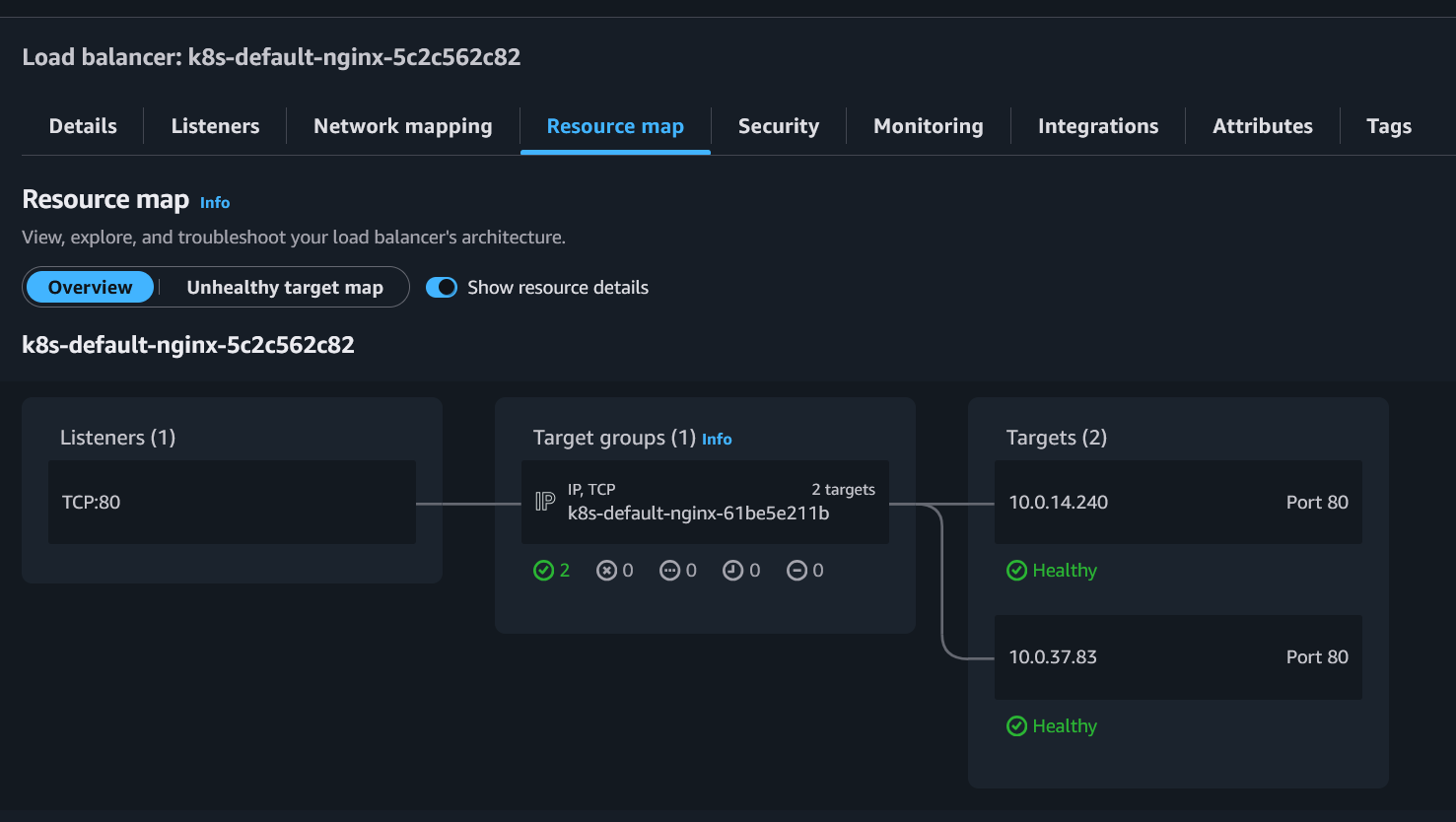Open the Security tab
The image size is (1456, 822).
778,125
